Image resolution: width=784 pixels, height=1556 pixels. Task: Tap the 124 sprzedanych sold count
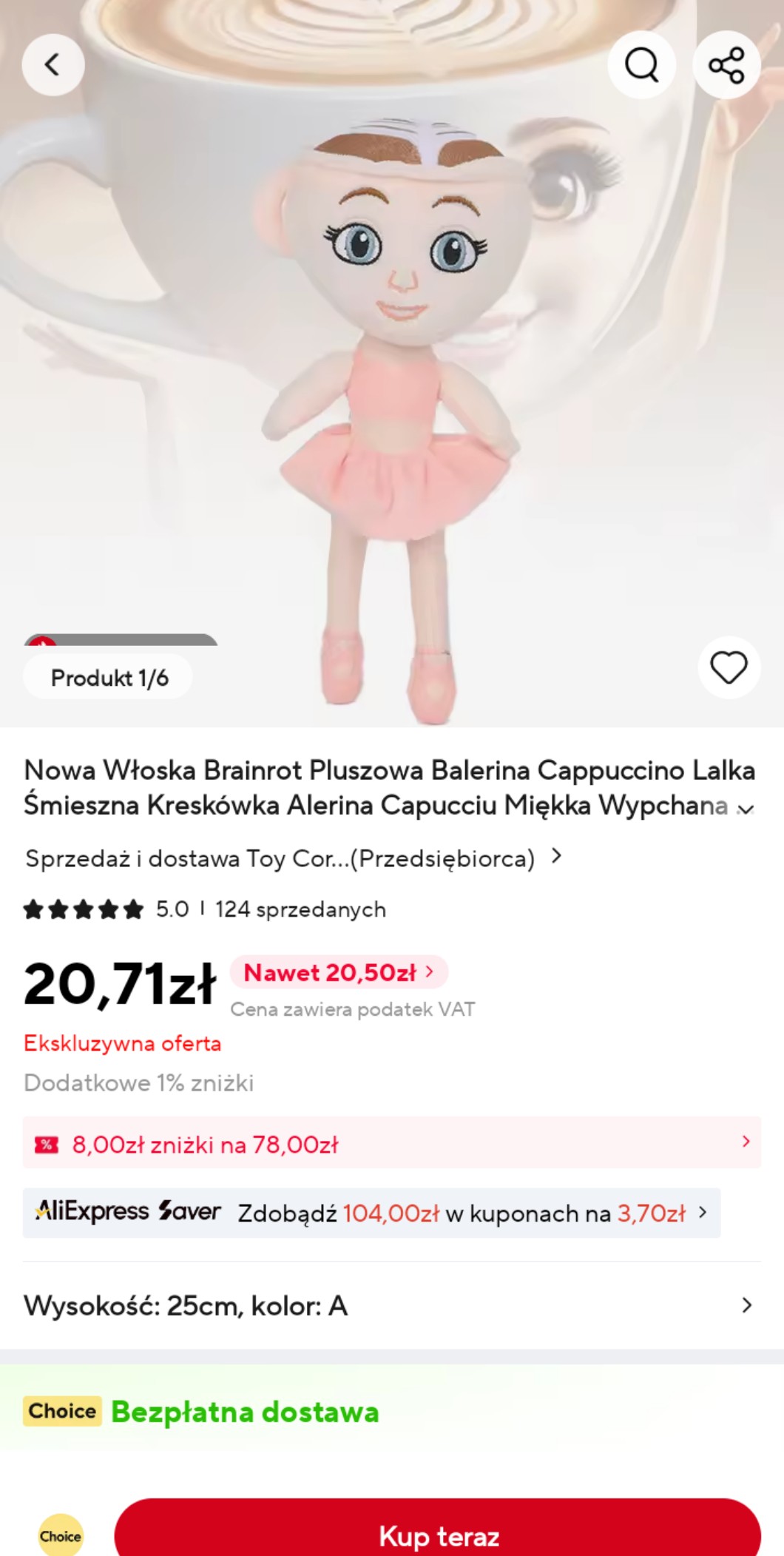point(300,909)
